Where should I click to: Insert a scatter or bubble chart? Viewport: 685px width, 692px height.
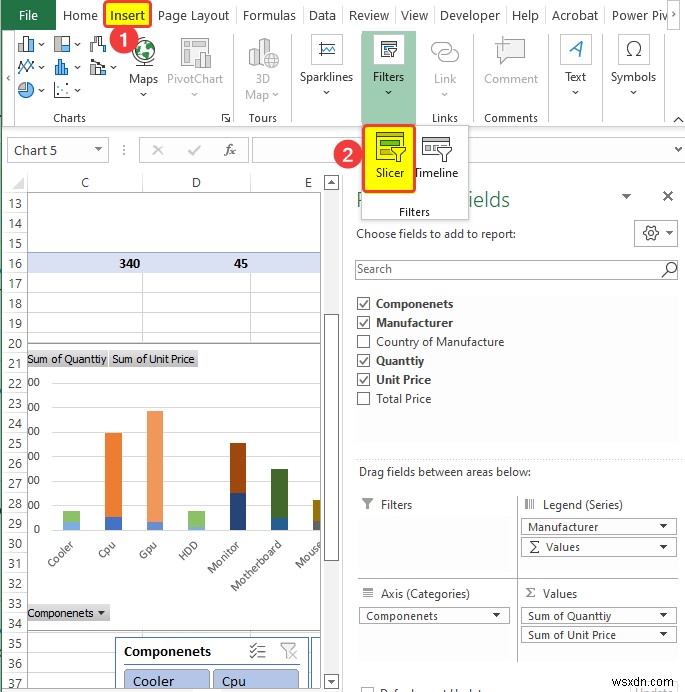pos(66,90)
